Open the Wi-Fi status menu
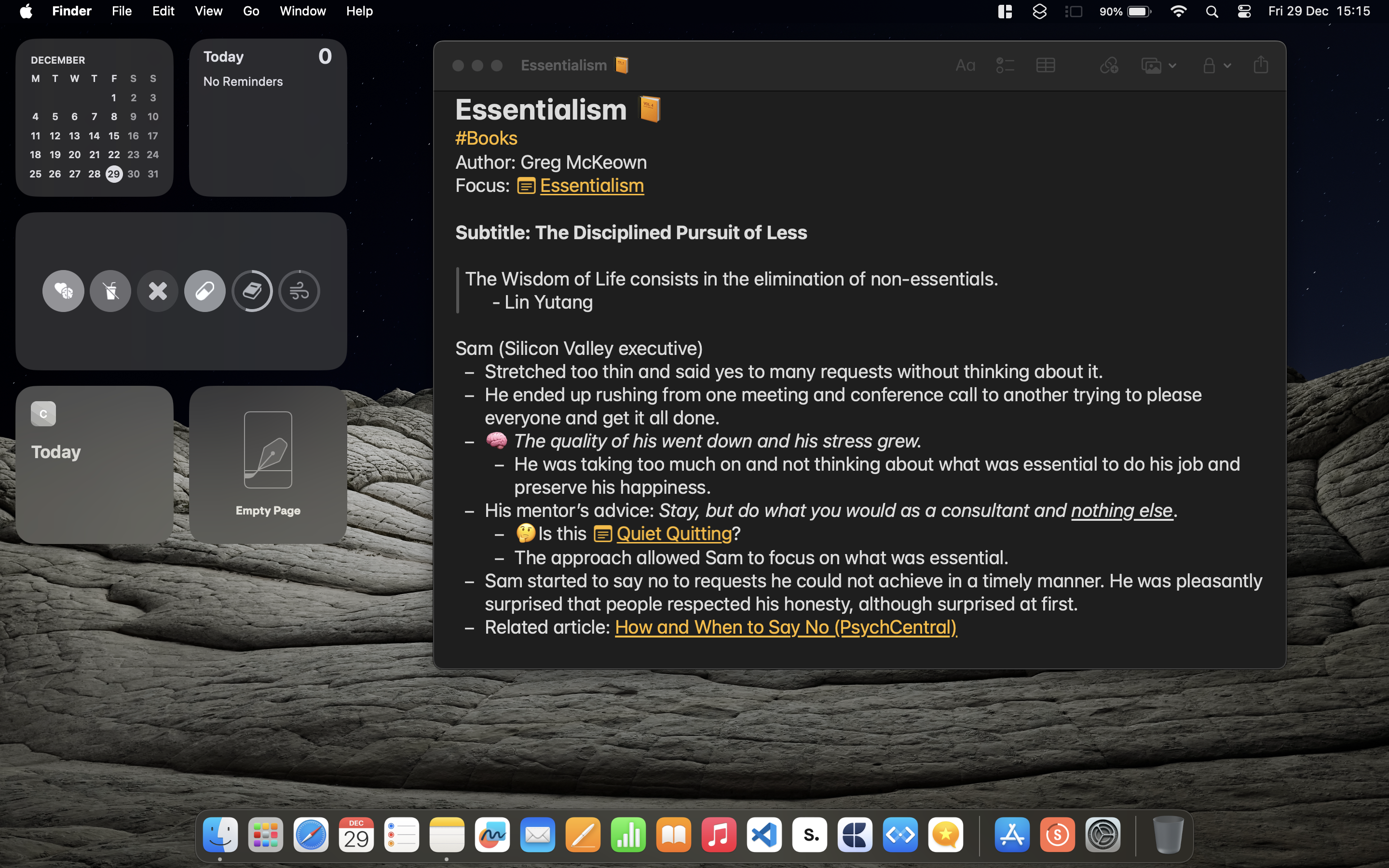1389x868 pixels. (1178, 12)
